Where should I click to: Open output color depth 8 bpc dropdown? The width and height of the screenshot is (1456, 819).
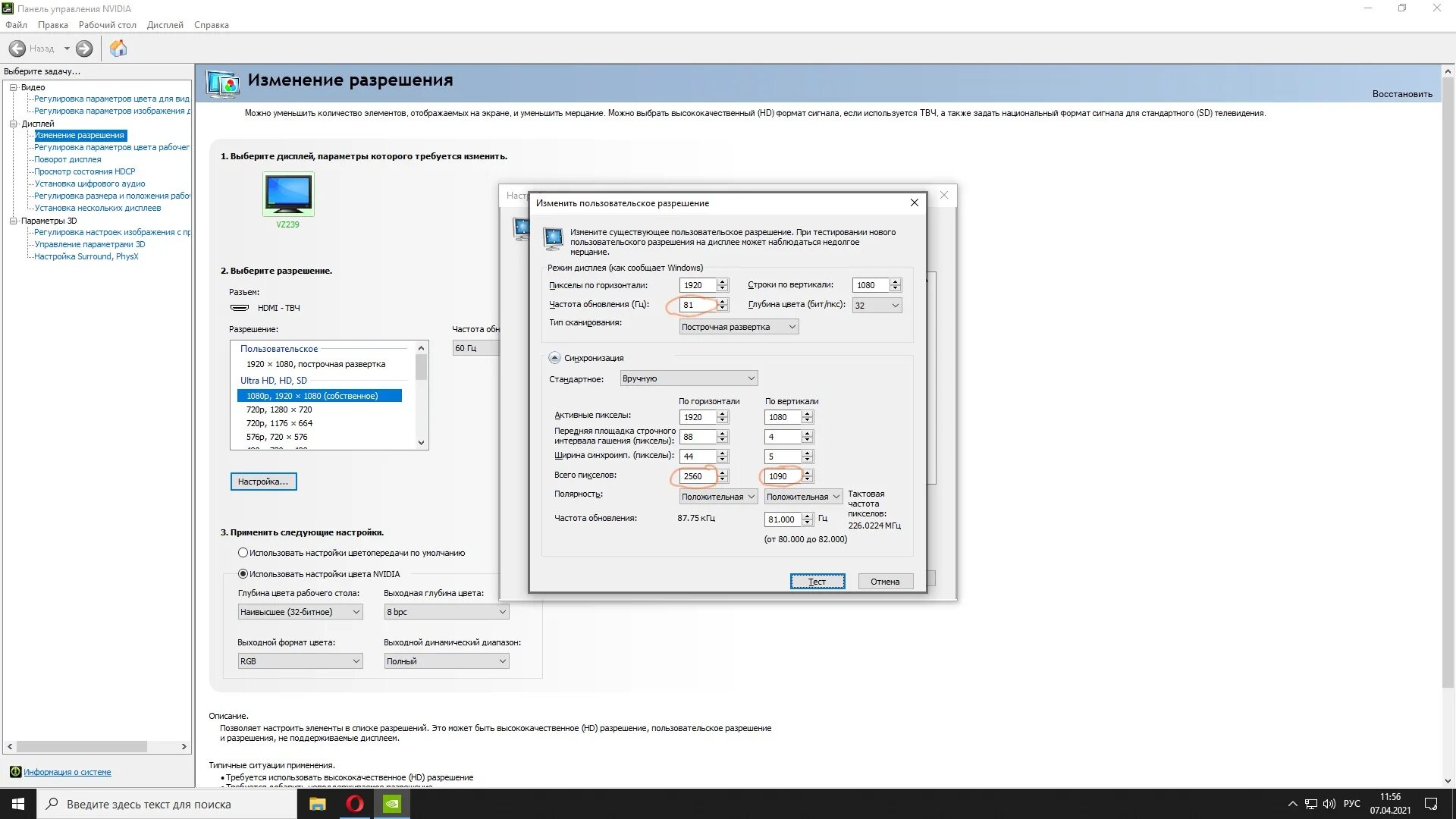tap(447, 612)
